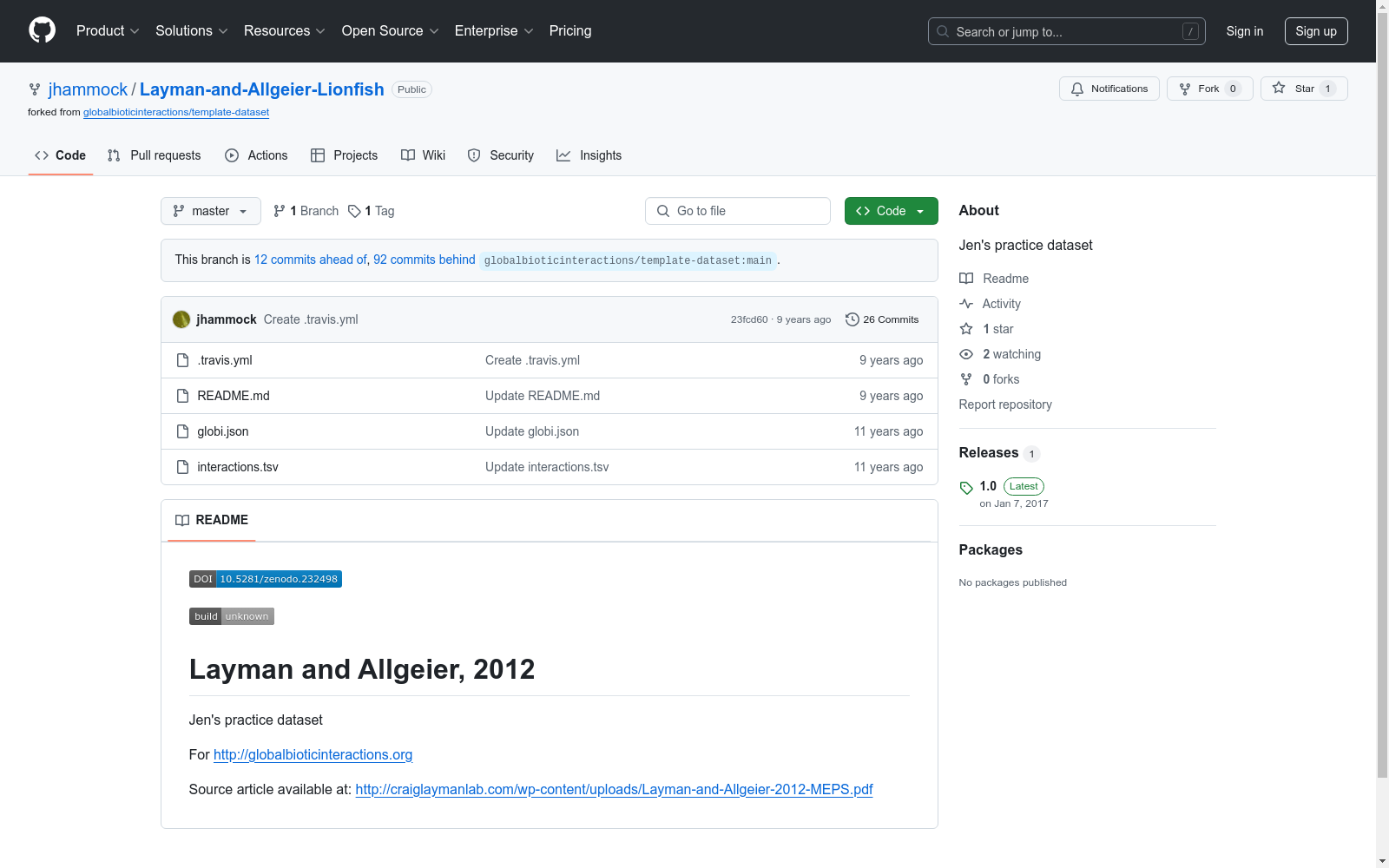
Task: Expand the Enterprise menu
Action: click(x=494, y=31)
